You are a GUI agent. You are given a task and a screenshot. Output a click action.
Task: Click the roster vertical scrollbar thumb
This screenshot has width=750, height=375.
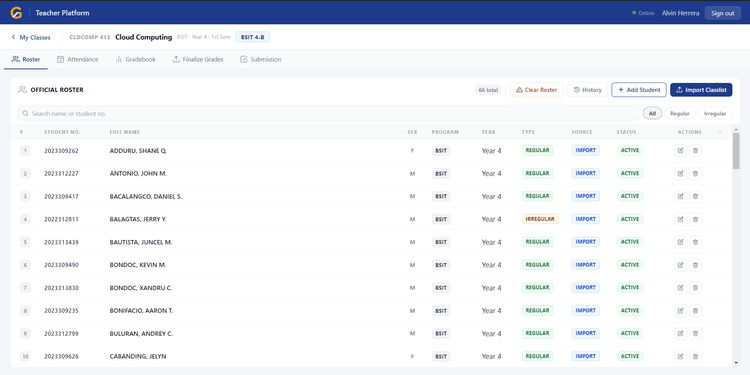pyautogui.click(x=736, y=151)
